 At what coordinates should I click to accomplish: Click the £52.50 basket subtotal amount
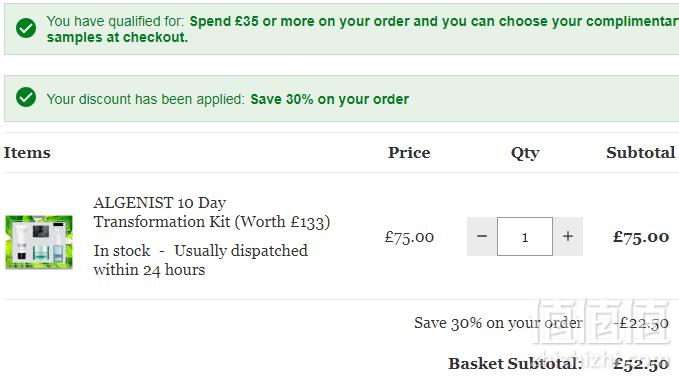tap(641, 364)
